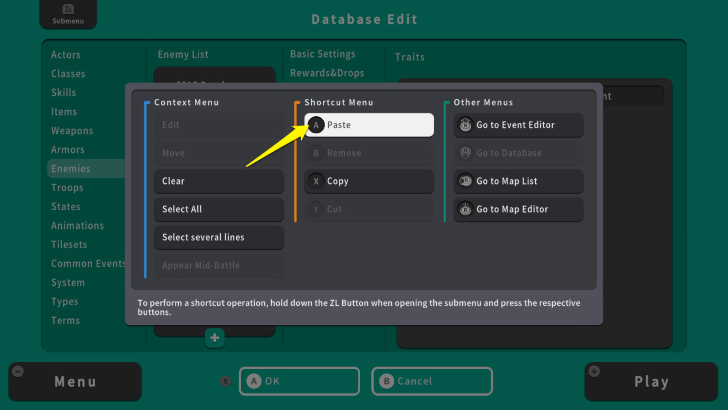Open States database category
Screen dimensions: 728x410
pos(66,207)
